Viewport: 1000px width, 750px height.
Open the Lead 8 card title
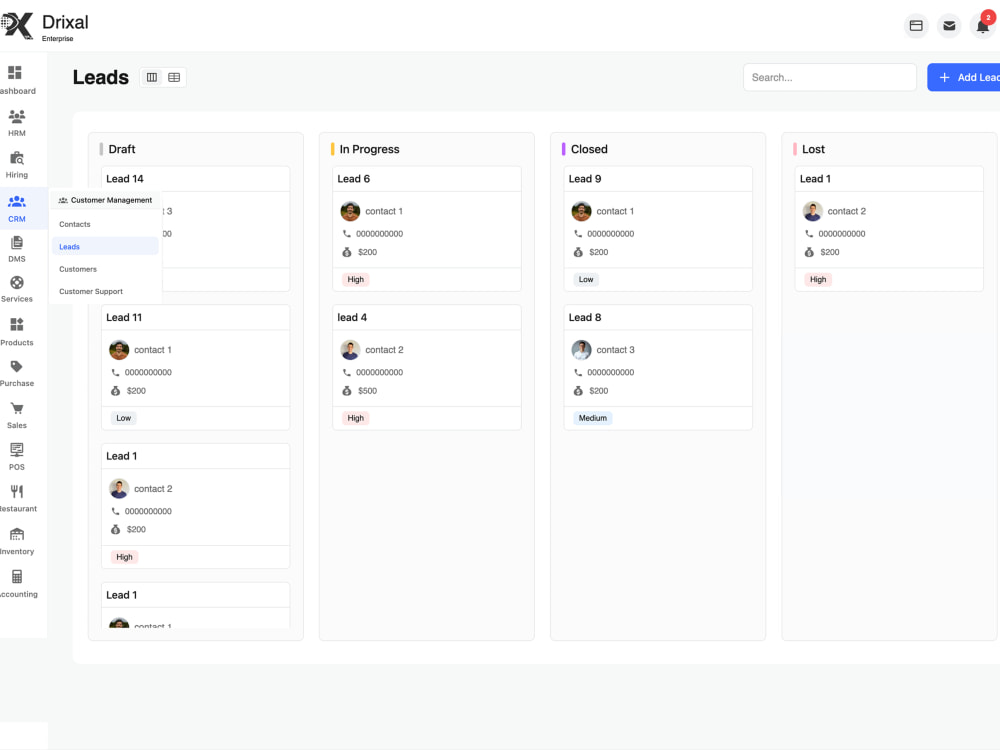(x=585, y=318)
